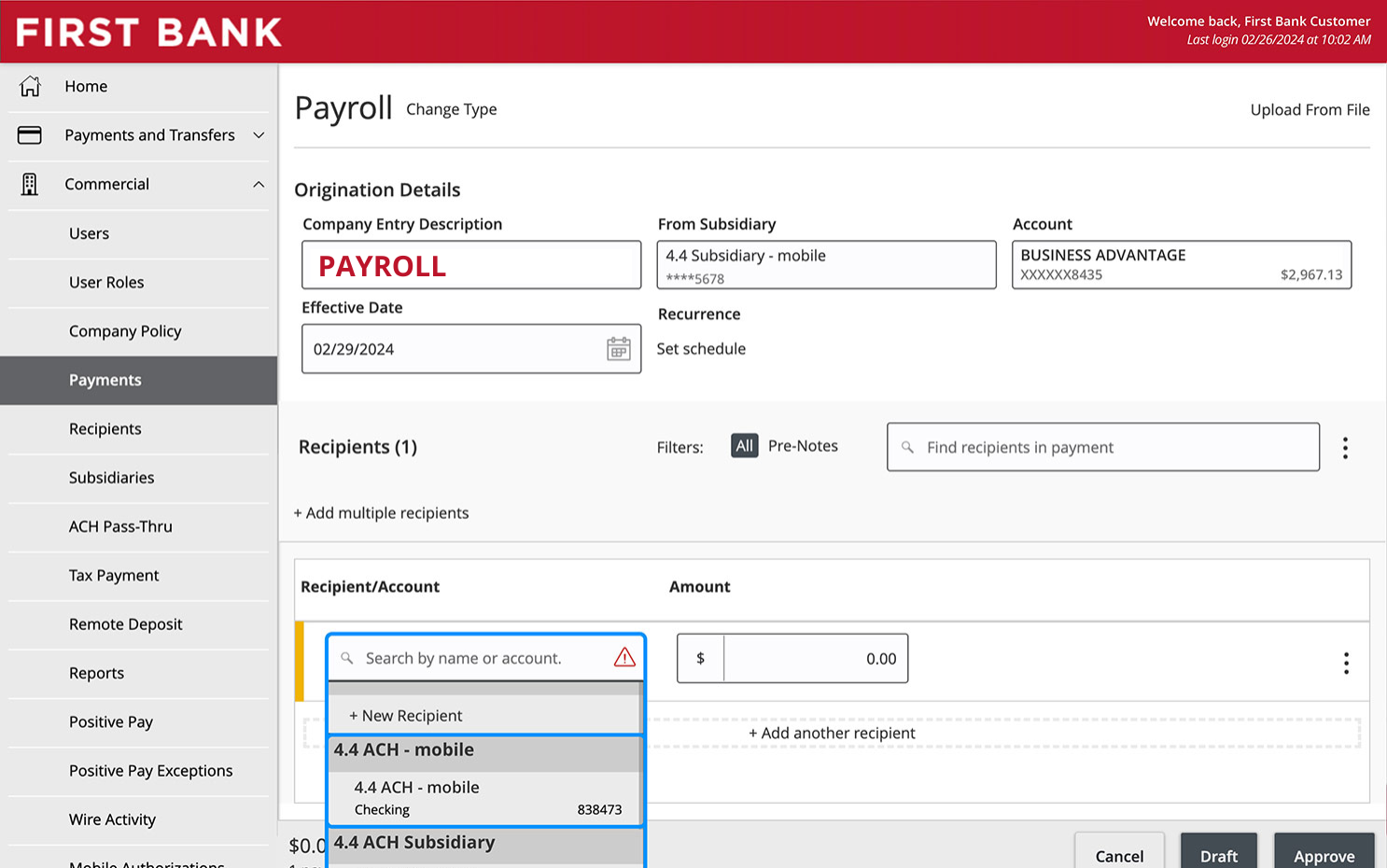The image size is (1387, 868).
Task: Open the recipient row three-dot menu
Action: click(1346, 664)
